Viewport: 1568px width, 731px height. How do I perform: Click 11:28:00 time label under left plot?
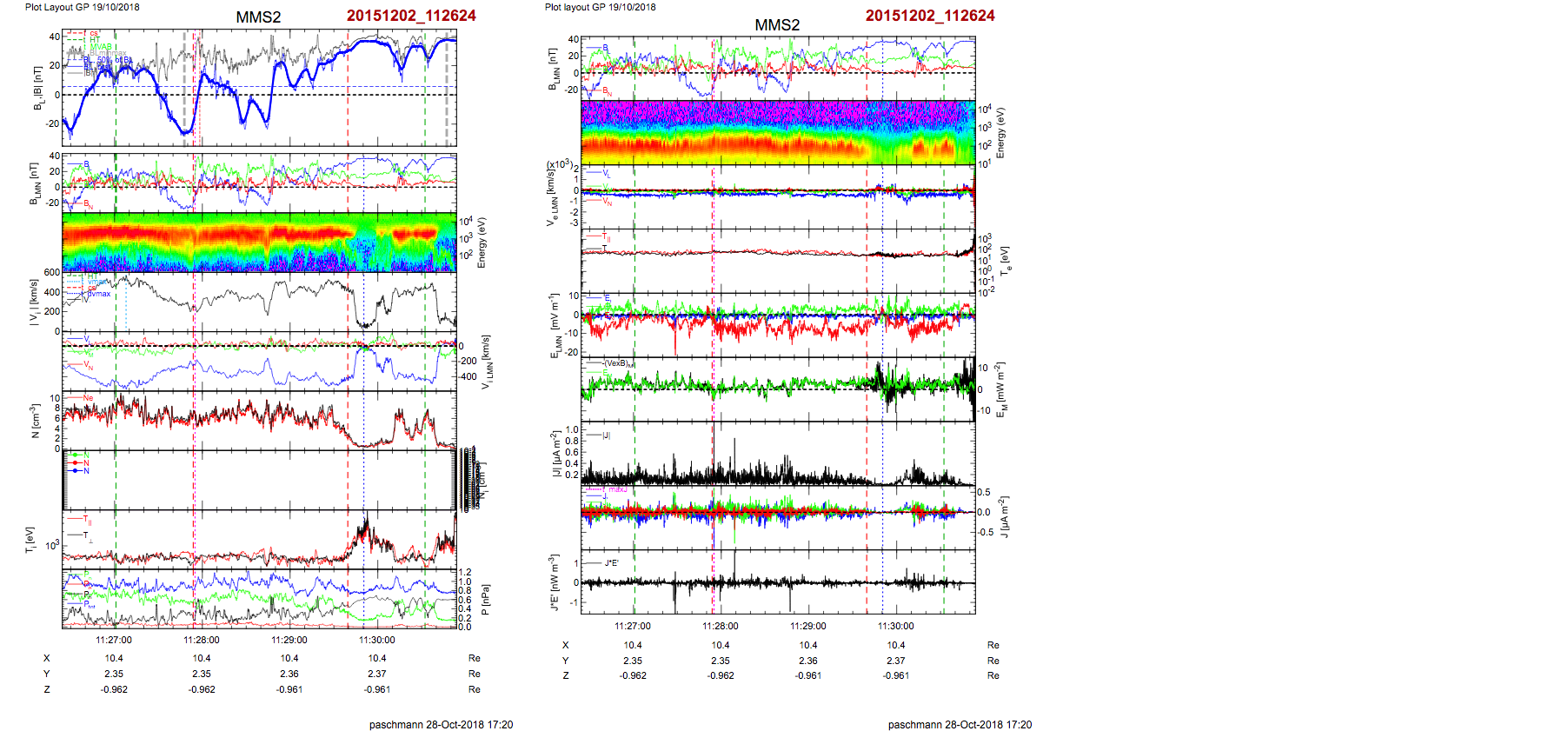[202, 640]
